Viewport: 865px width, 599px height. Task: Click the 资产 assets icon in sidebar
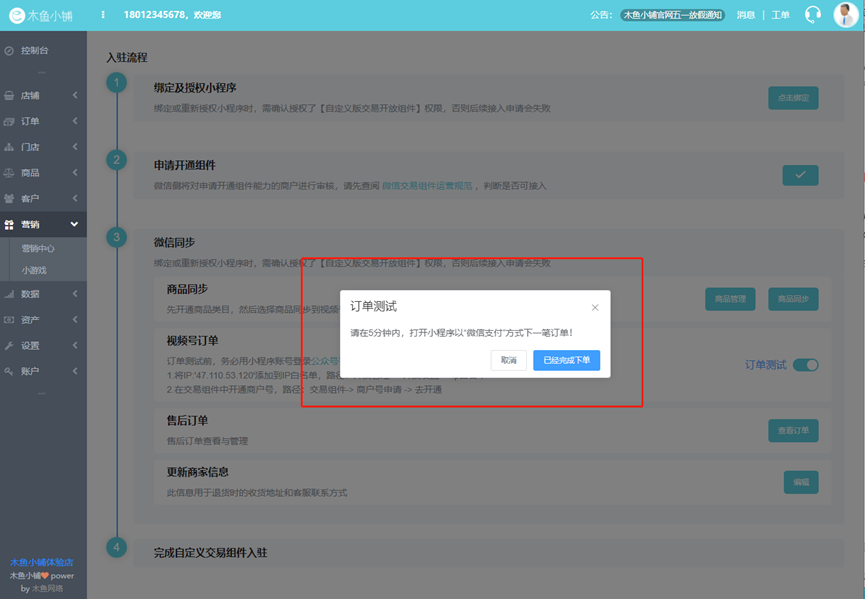(x=9, y=320)
